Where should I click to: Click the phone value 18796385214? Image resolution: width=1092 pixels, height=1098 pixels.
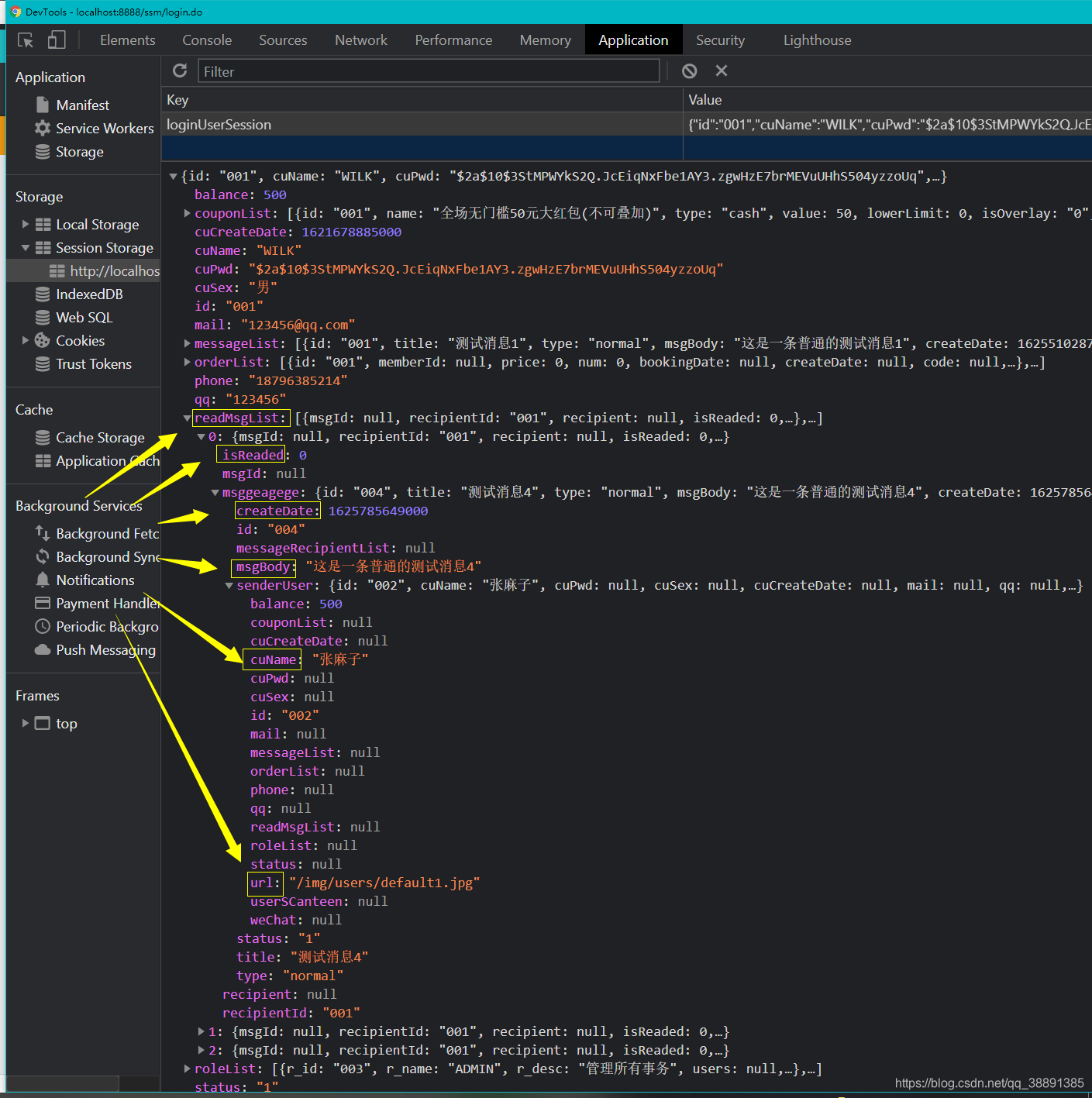pos(298,381)
